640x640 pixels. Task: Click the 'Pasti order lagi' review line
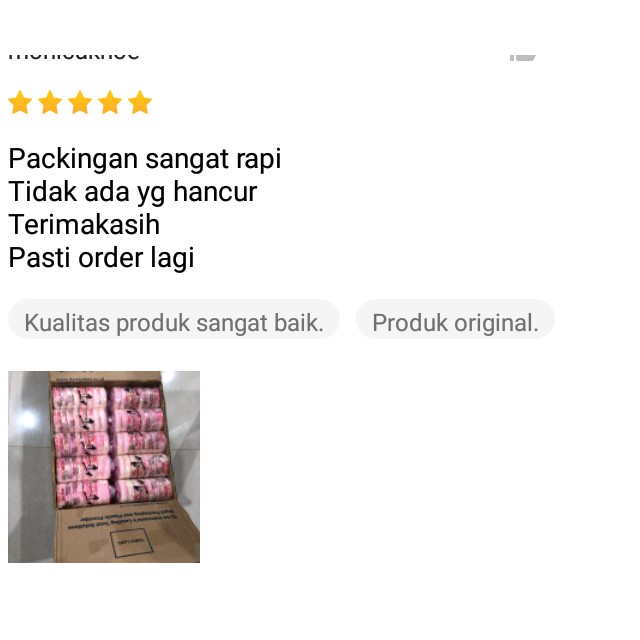pyautogui.click(x=101, y=258)
